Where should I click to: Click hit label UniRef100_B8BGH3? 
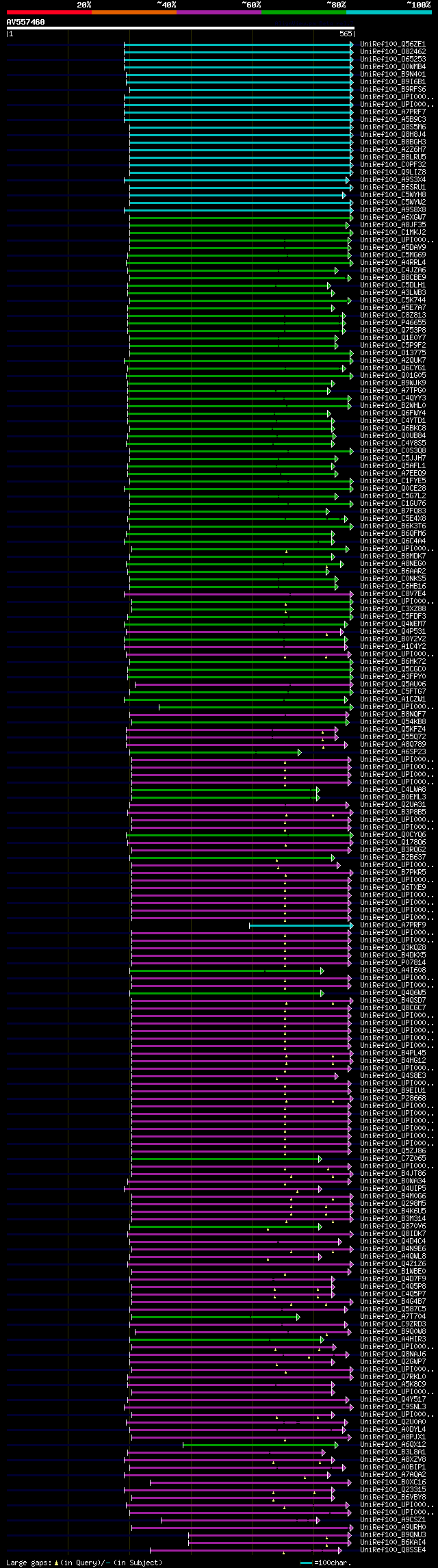coord(393,142)
